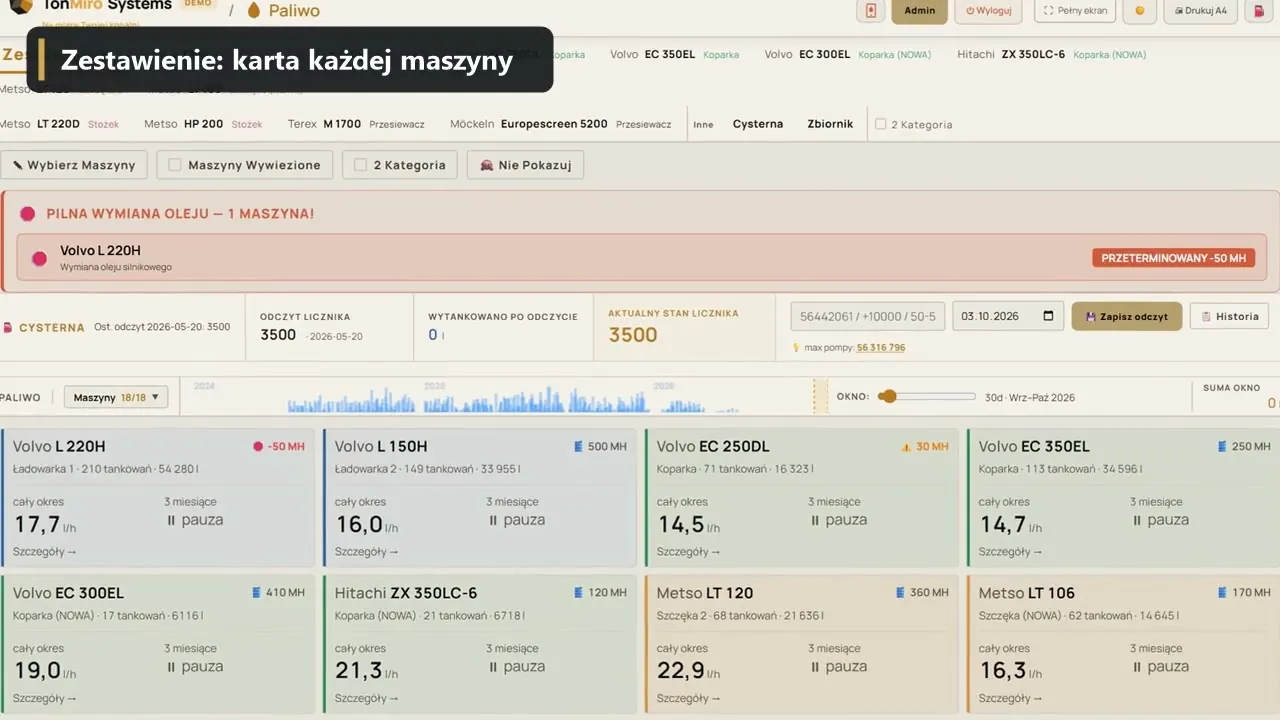Click the lightbulb icon beside max pompy

(x=796, y=348)
